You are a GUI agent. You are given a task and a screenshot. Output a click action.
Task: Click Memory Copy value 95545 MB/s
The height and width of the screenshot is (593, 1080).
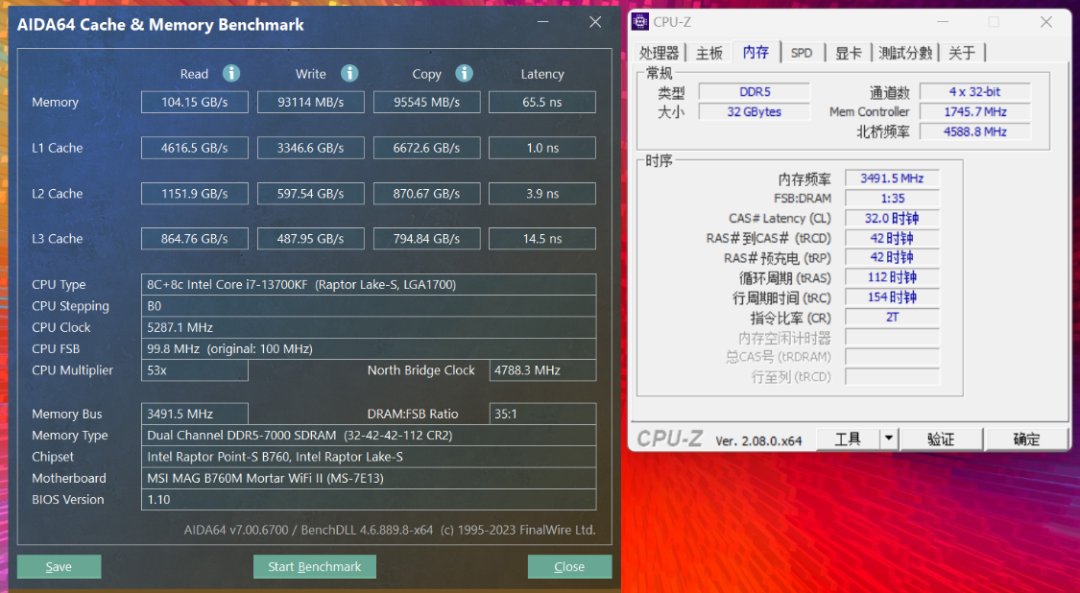point(426,102)
